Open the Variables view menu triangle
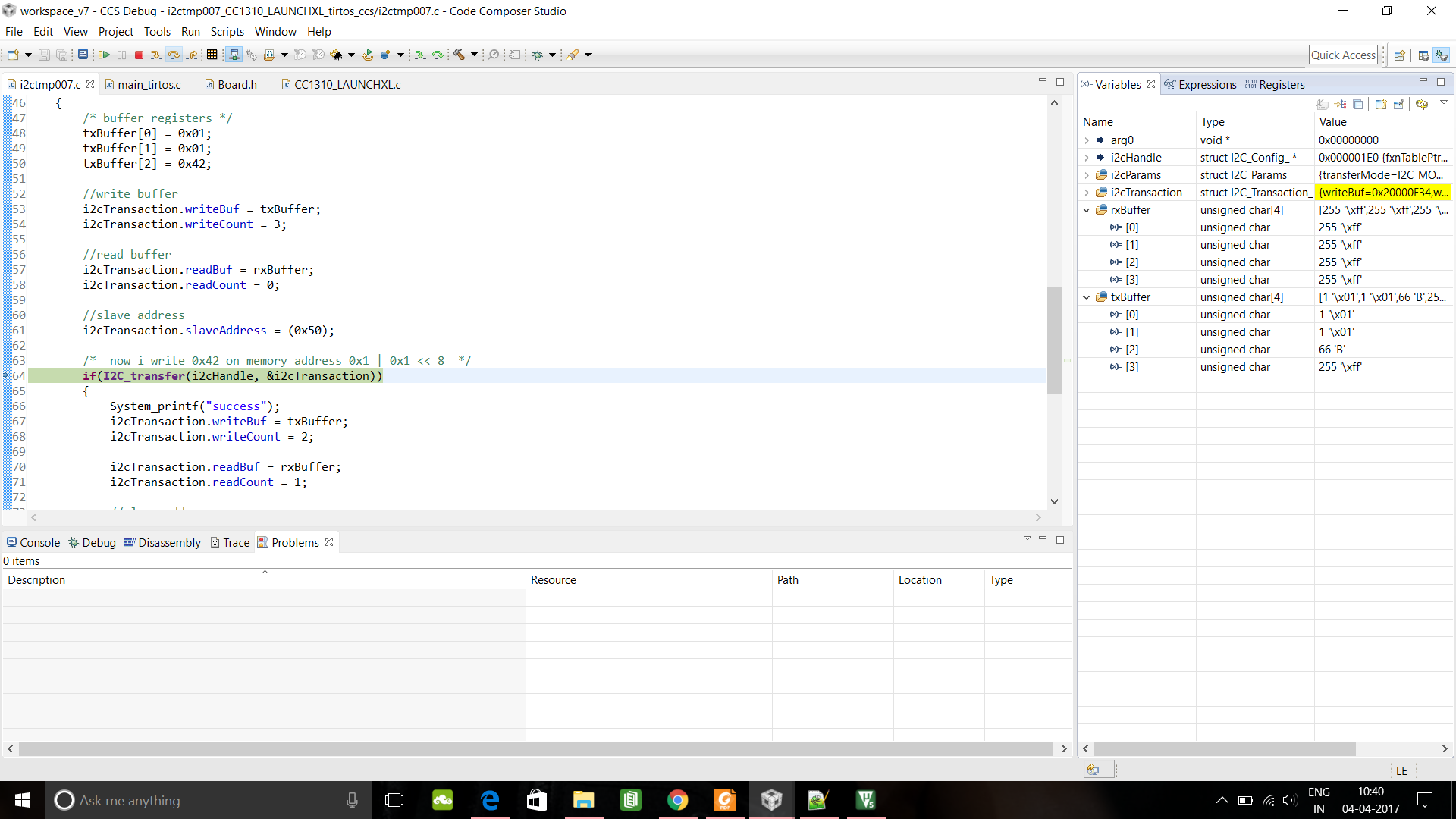The width and height of the screenshot is (1456, 819). (1444, 102)
